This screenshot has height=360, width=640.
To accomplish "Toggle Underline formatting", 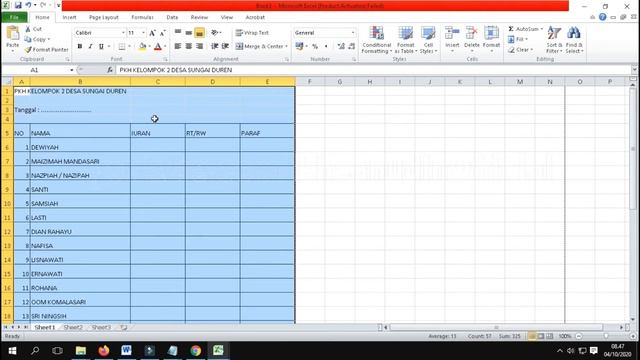I will pos(101,47).
